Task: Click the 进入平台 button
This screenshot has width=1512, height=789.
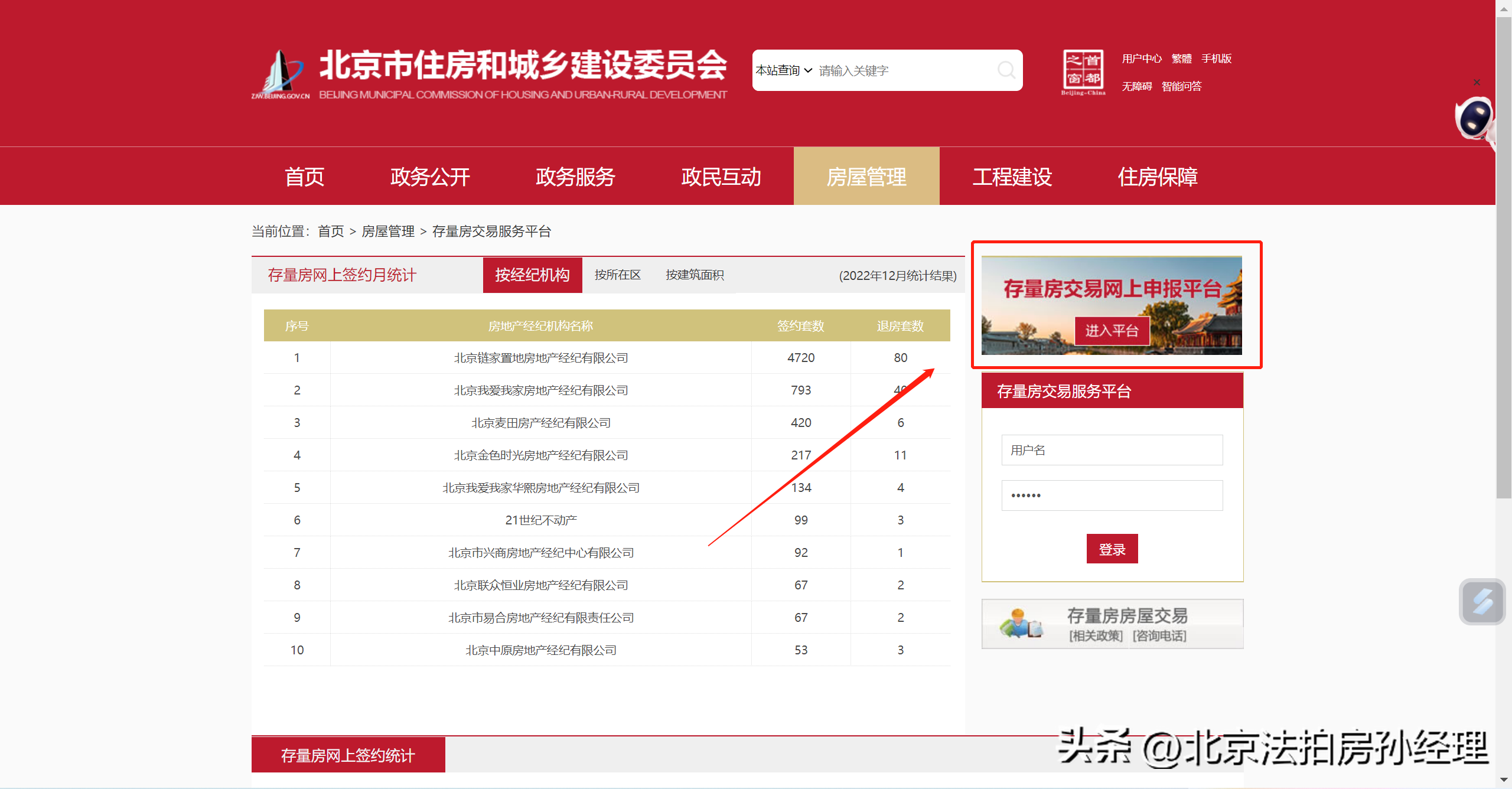Action: click(1112, 331)
